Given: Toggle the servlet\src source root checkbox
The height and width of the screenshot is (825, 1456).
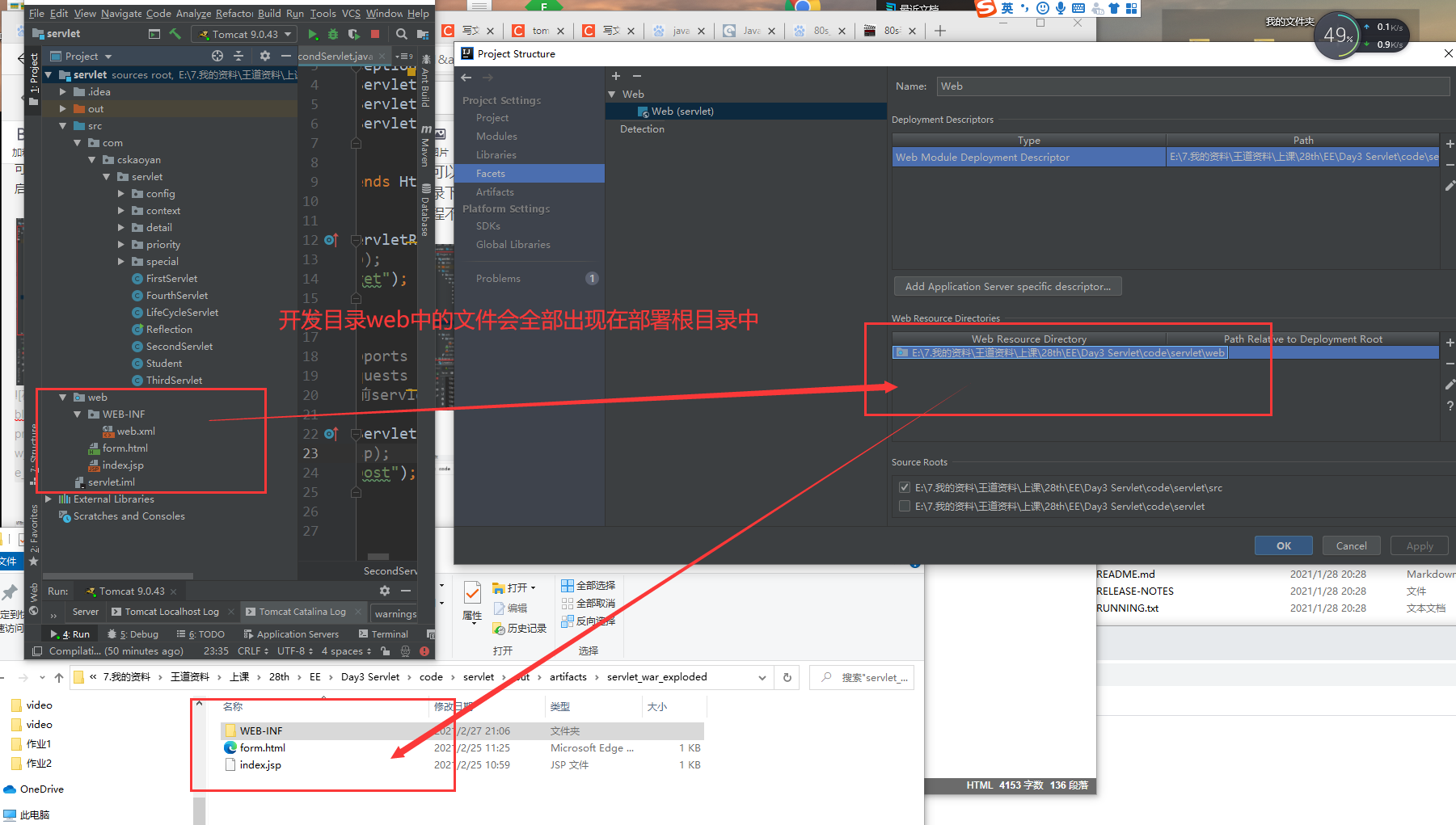Looking at the screenshot, I should 905,487.
